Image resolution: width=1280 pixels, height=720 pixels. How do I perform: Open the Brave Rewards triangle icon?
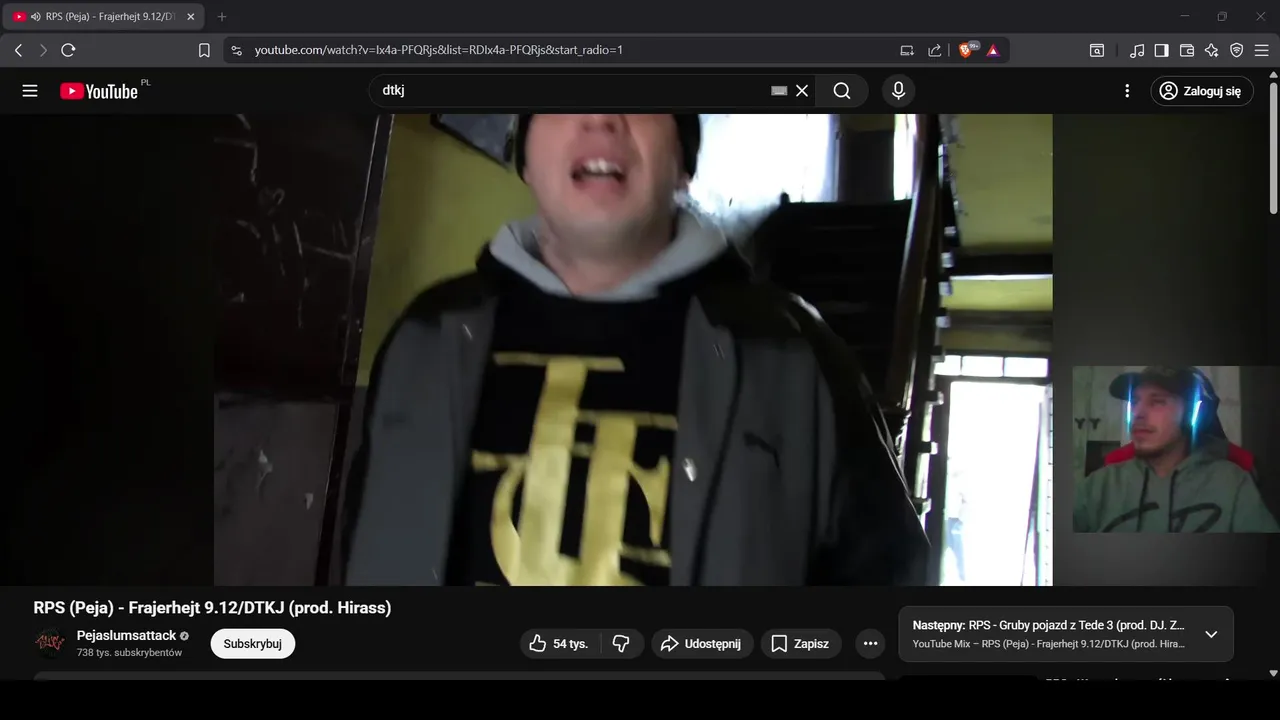point(993,50)
